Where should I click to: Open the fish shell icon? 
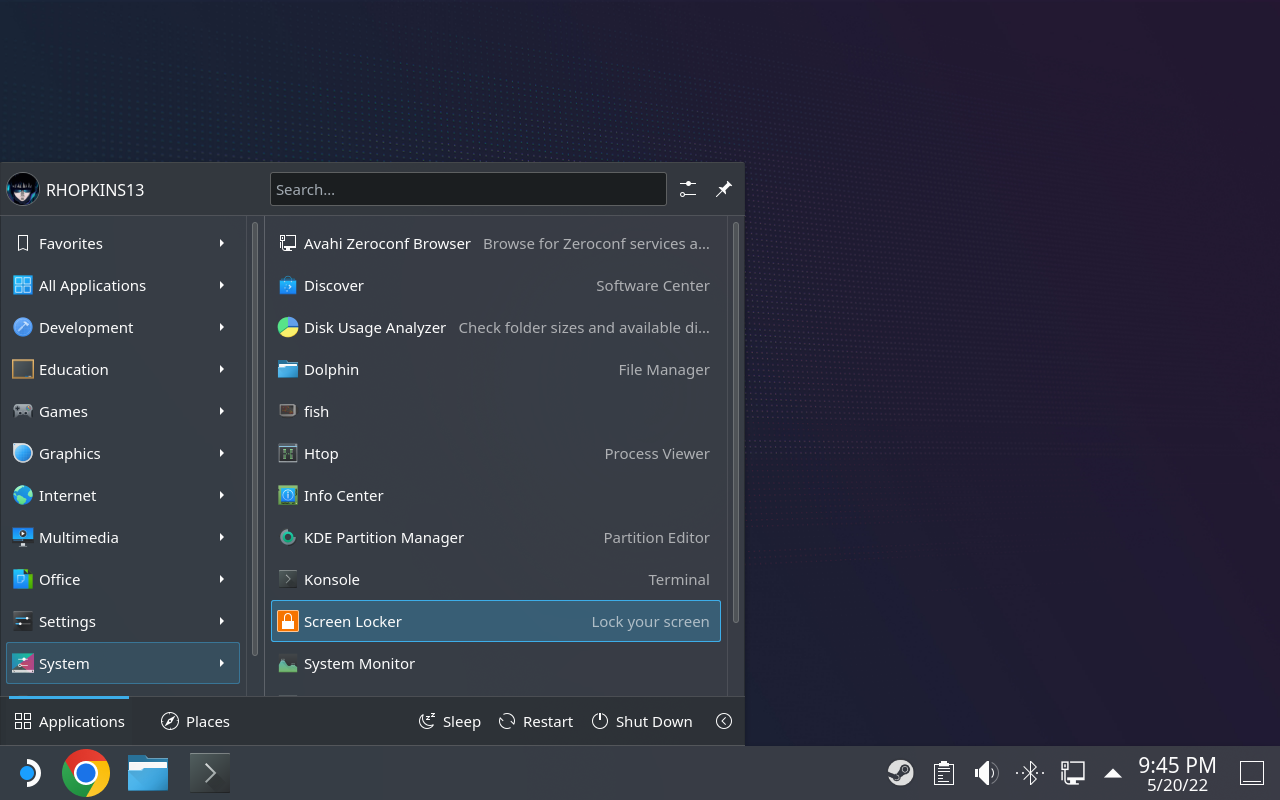(x=288, y=411)
